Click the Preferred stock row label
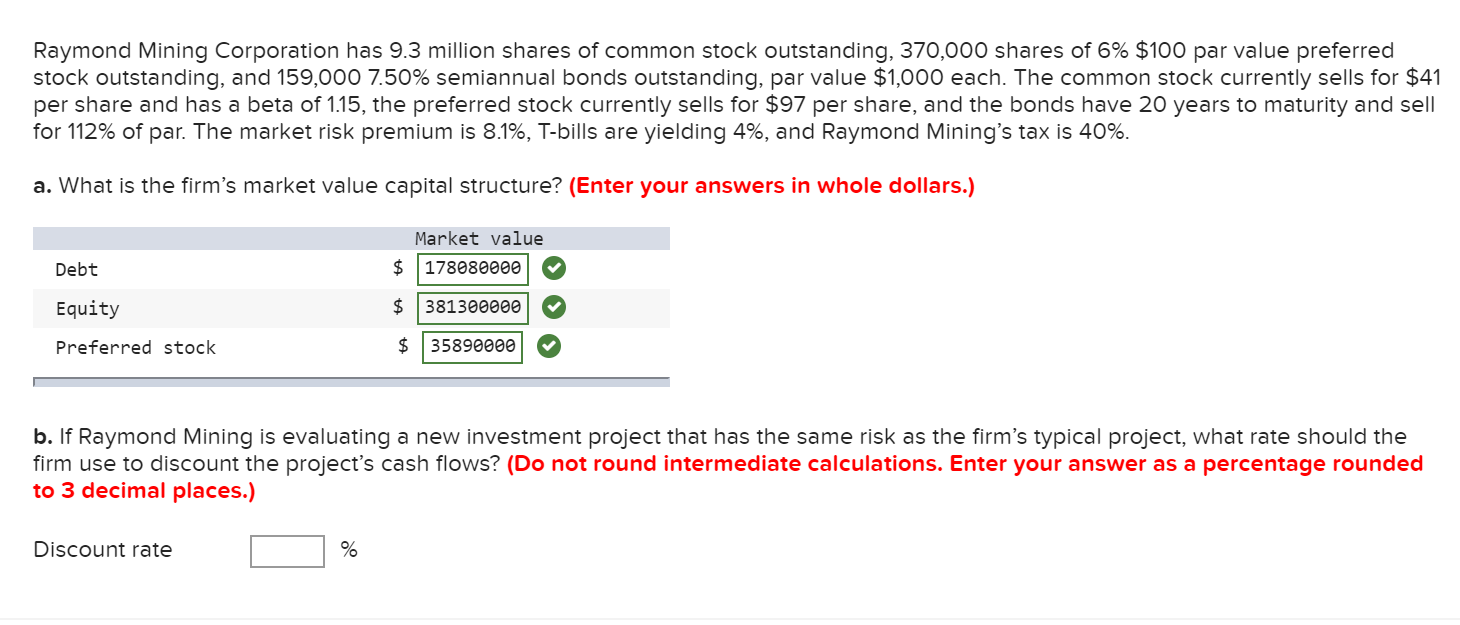This screenshot has width=1460, height=625. click(135, 347)
